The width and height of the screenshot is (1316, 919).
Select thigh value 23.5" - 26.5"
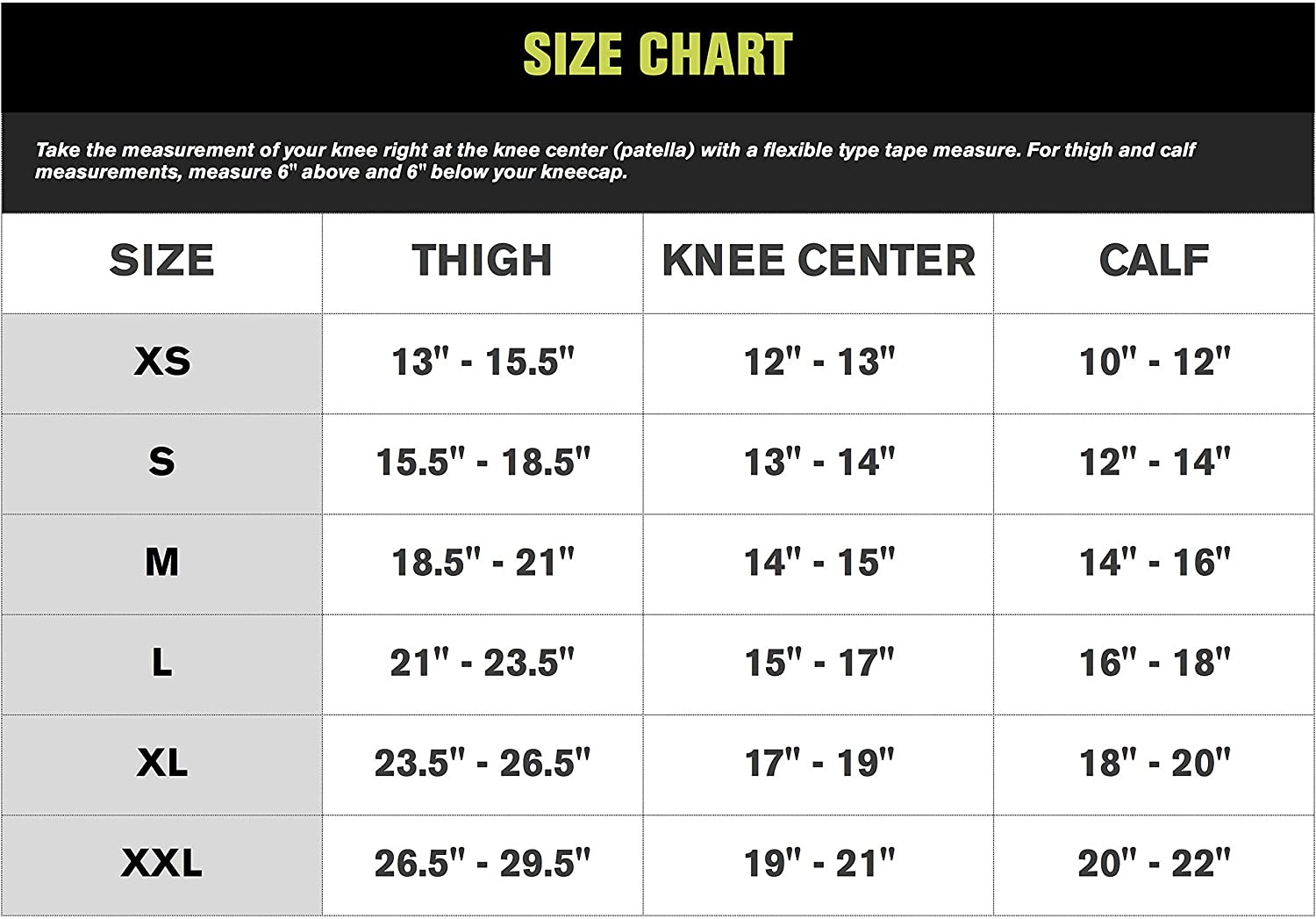point(483,763)
